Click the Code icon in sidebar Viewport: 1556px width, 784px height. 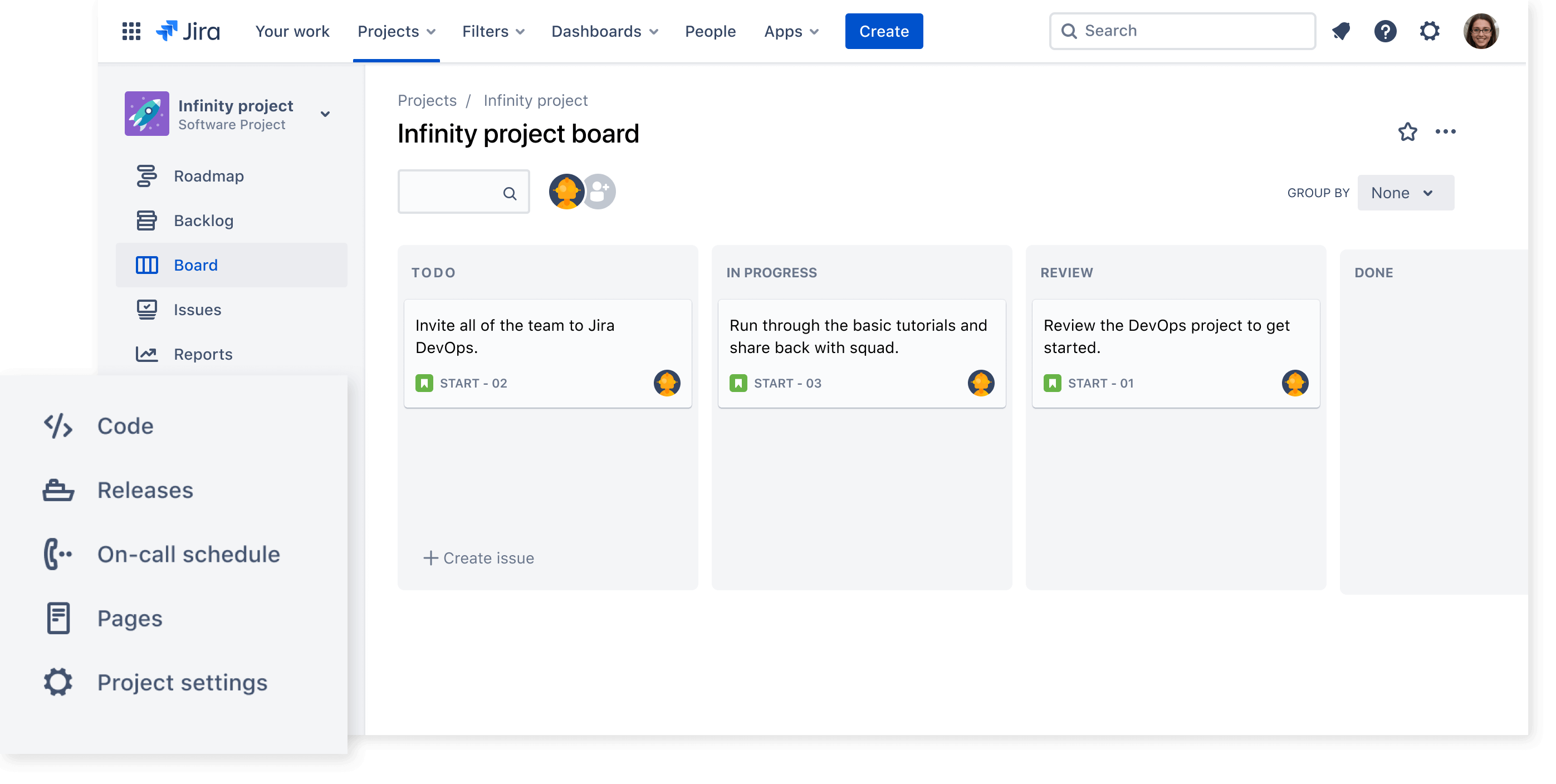[58, 426]
